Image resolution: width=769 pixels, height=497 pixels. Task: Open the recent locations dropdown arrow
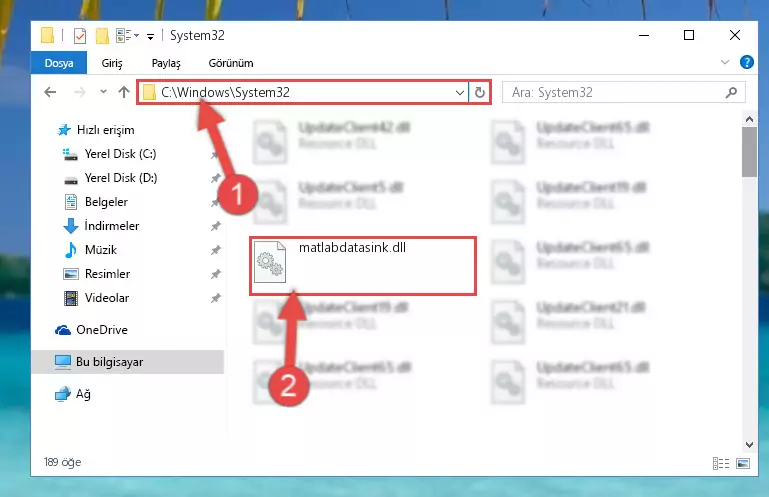(103, 92)
